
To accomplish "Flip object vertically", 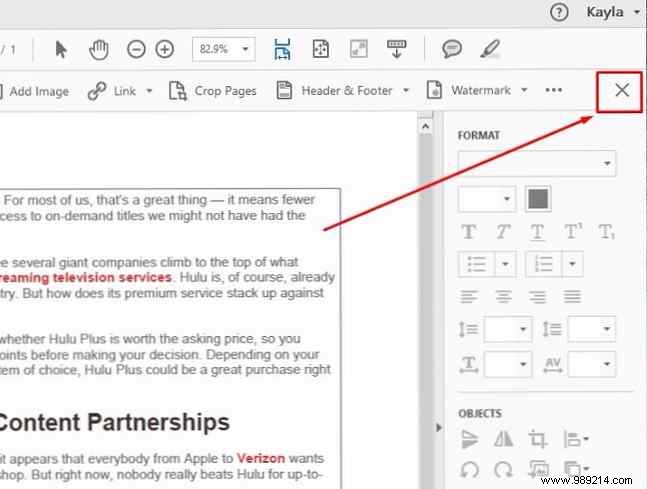I will pyautogui.click(x=470, y=439).
